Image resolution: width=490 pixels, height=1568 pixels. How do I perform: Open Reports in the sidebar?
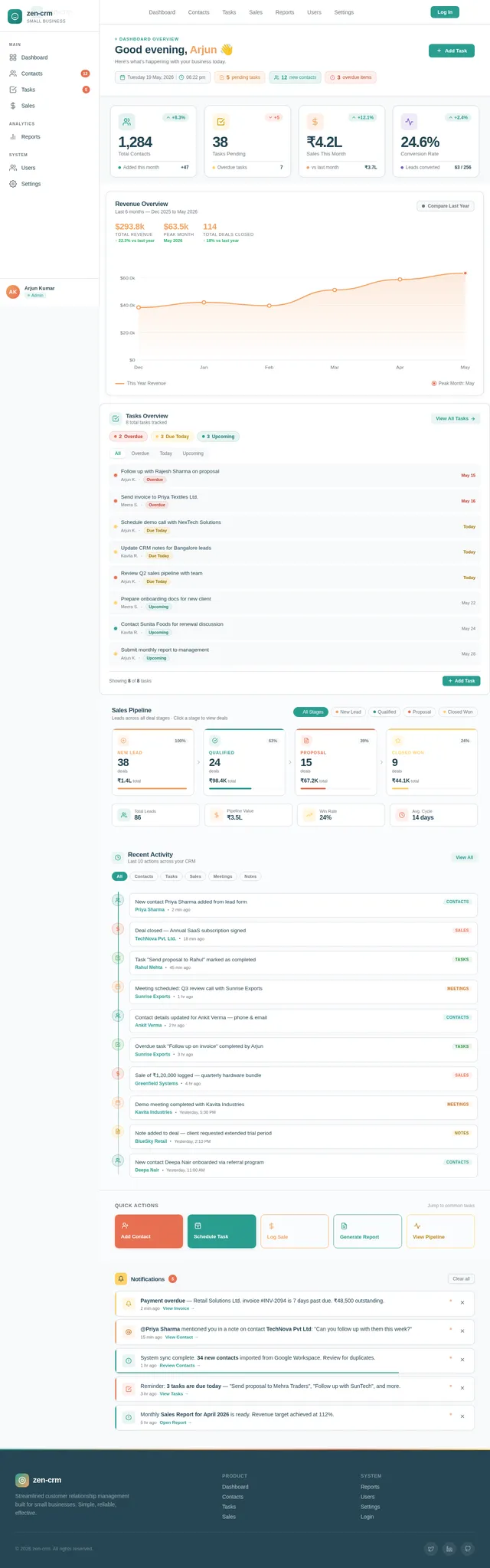point(50,136)
